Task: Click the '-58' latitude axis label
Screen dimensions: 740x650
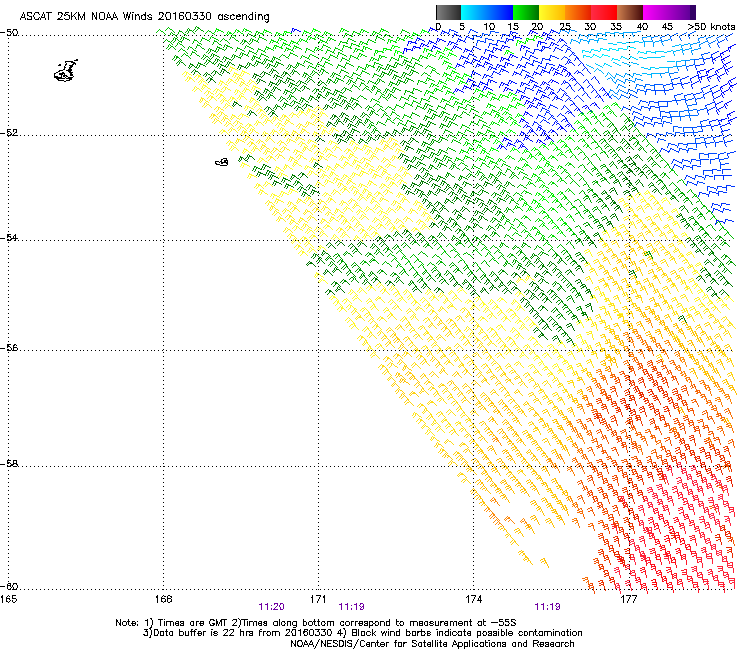Action: (9, 464)
